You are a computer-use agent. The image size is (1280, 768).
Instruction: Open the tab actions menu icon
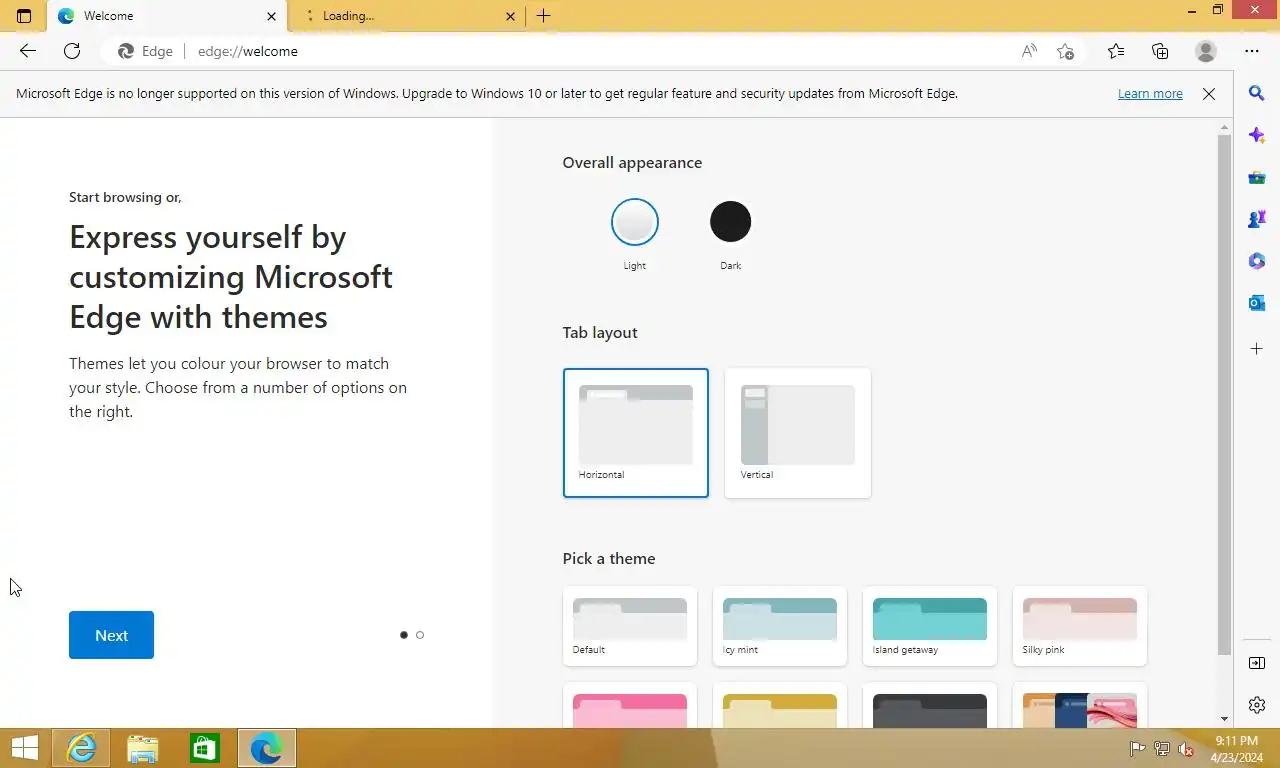24,16
